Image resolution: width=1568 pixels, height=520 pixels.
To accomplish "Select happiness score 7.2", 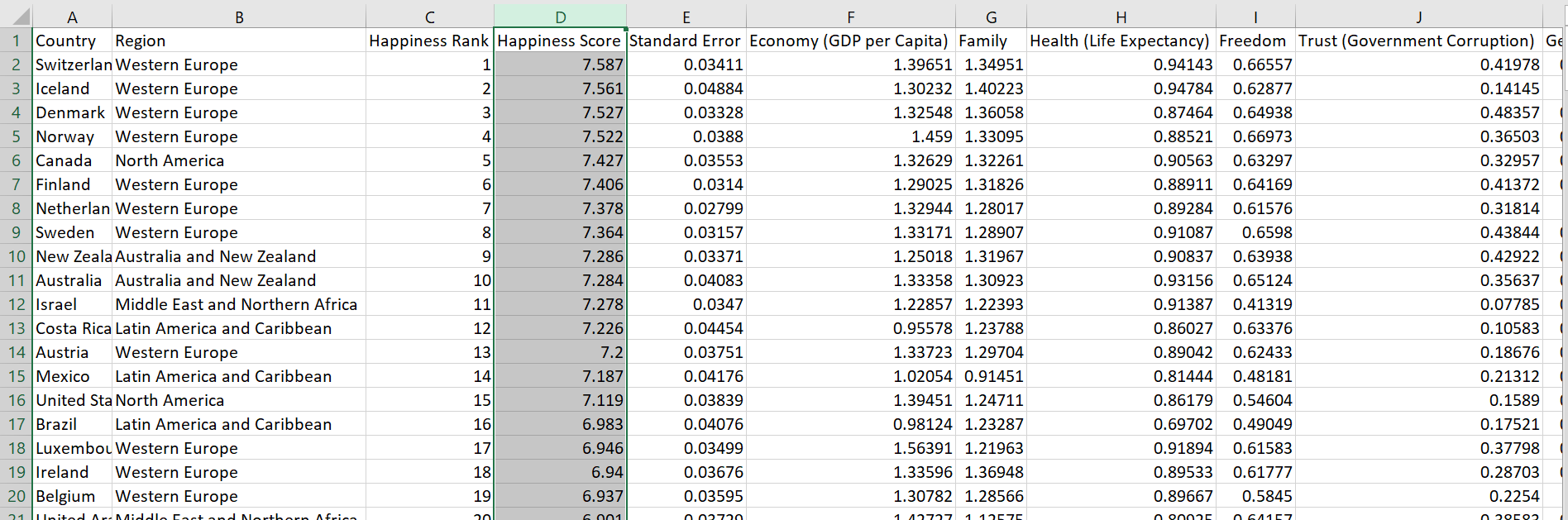I will 560,352.
